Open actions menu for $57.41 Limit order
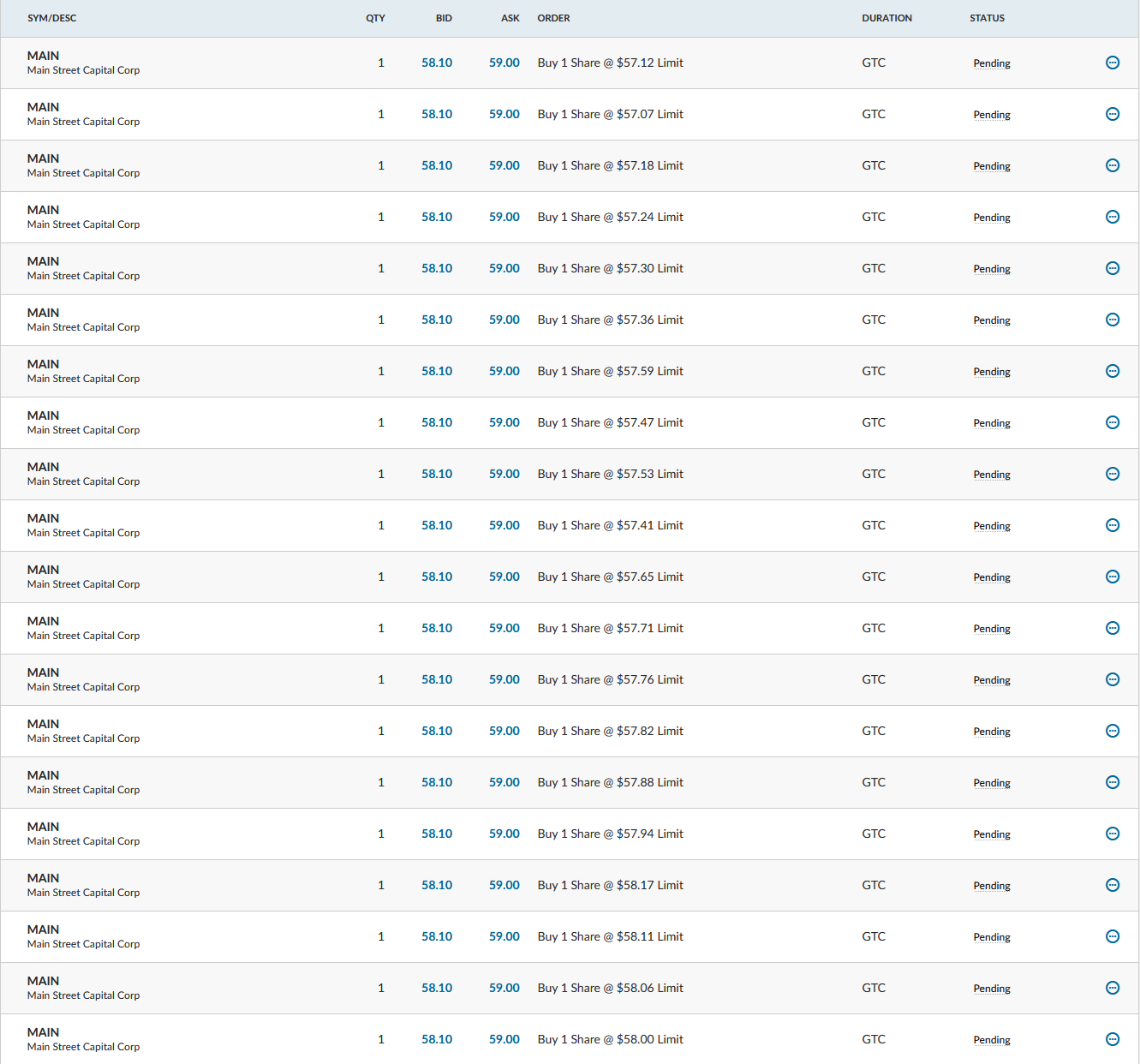Screen dimensions: 1140x1064 point(1113,525)
